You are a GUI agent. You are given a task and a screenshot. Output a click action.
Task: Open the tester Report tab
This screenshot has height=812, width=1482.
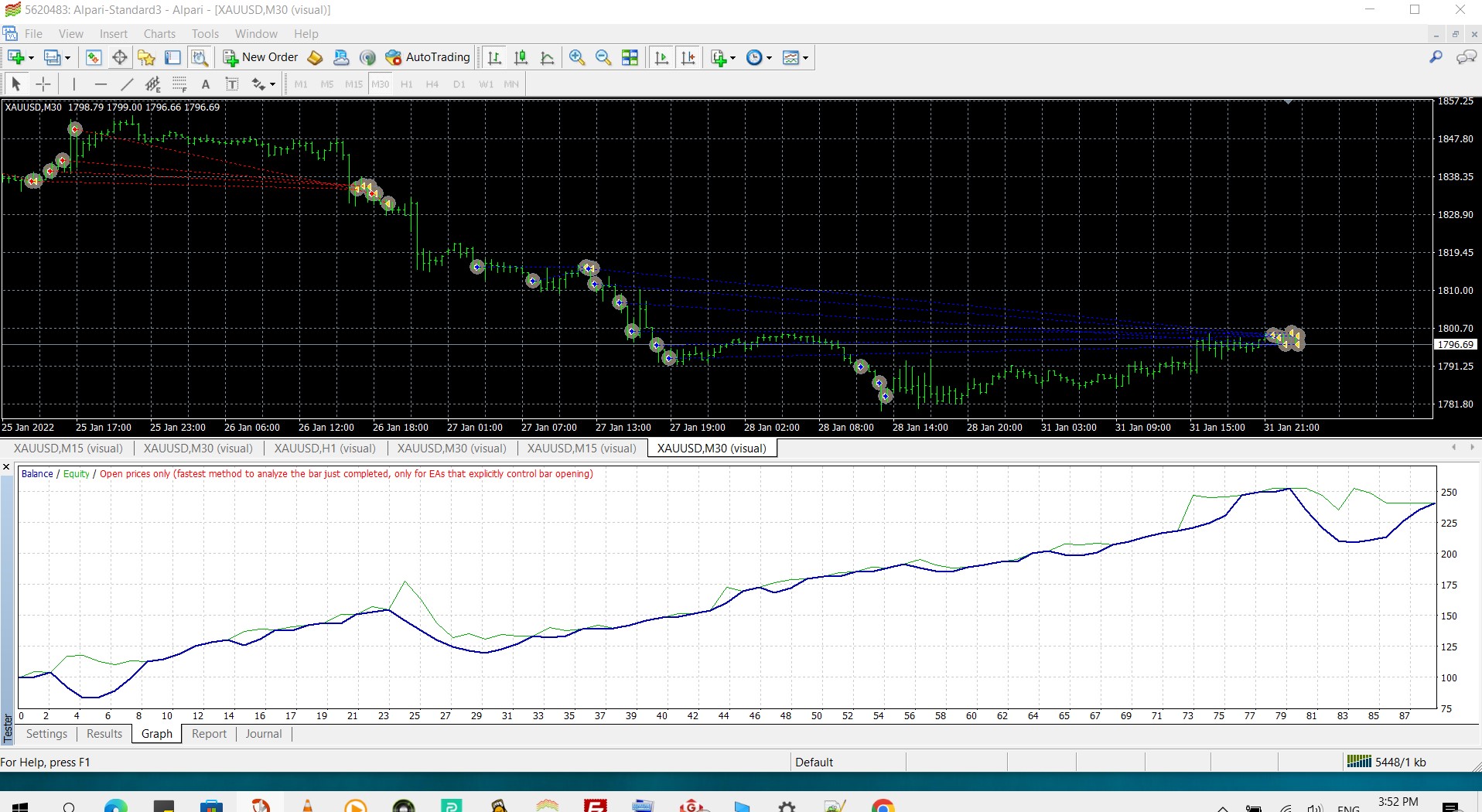(209, 733)
